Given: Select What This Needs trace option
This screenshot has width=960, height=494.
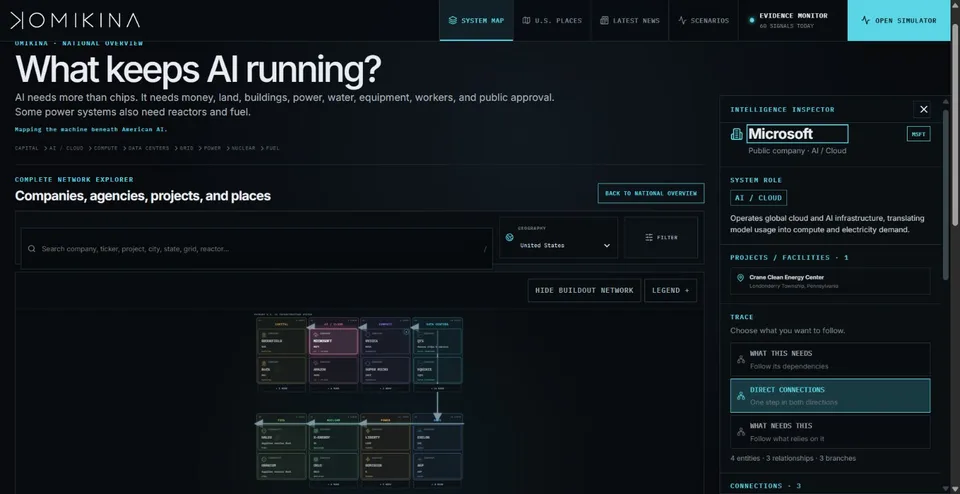Looking at the screenshot, I should [830, 359].
